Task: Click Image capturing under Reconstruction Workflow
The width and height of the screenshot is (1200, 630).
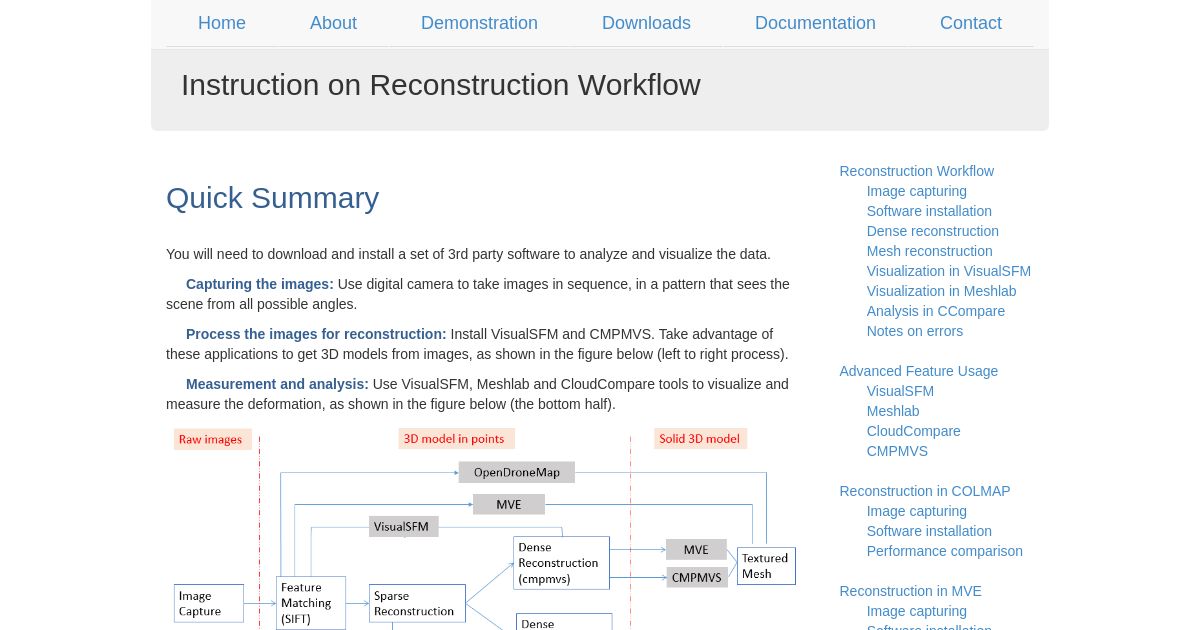Action: click(917, 191)
